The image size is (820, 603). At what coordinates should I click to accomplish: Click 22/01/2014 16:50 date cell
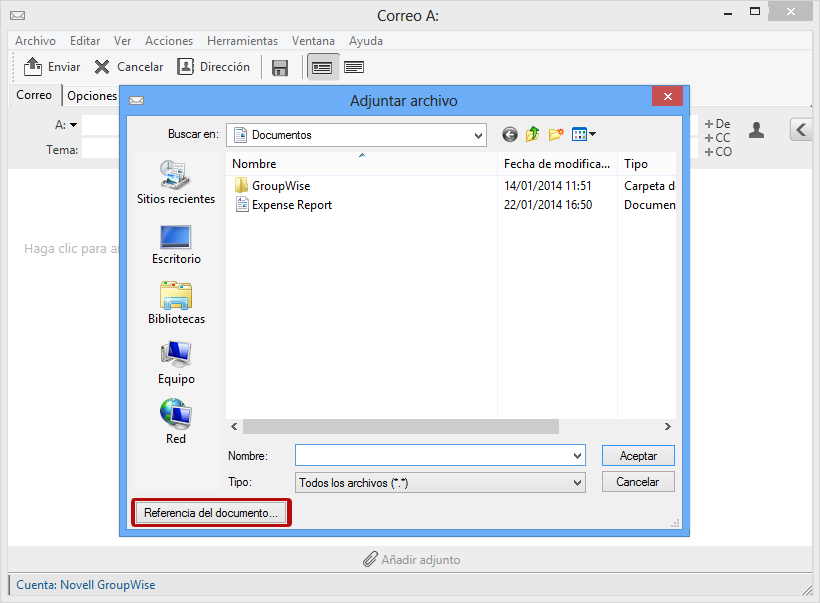pos(548,205)
